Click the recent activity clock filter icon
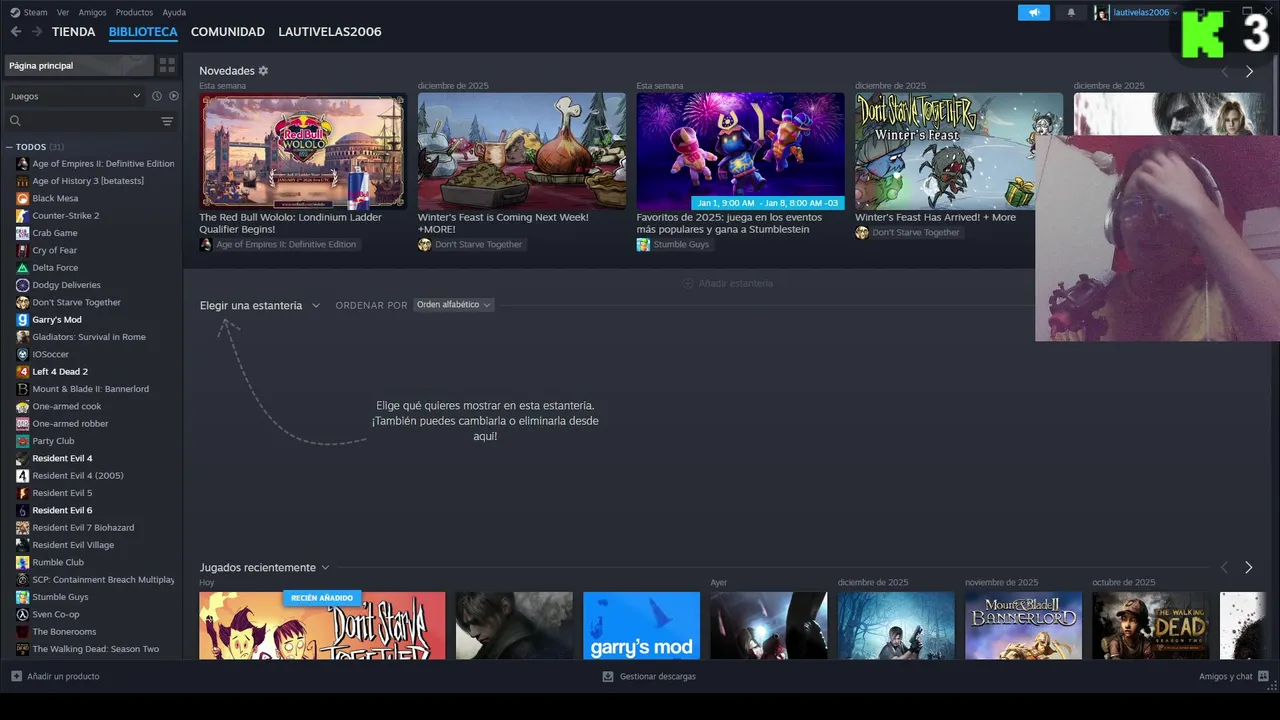The width and height of the screenshot is (1280, 720). pos(156,96)
